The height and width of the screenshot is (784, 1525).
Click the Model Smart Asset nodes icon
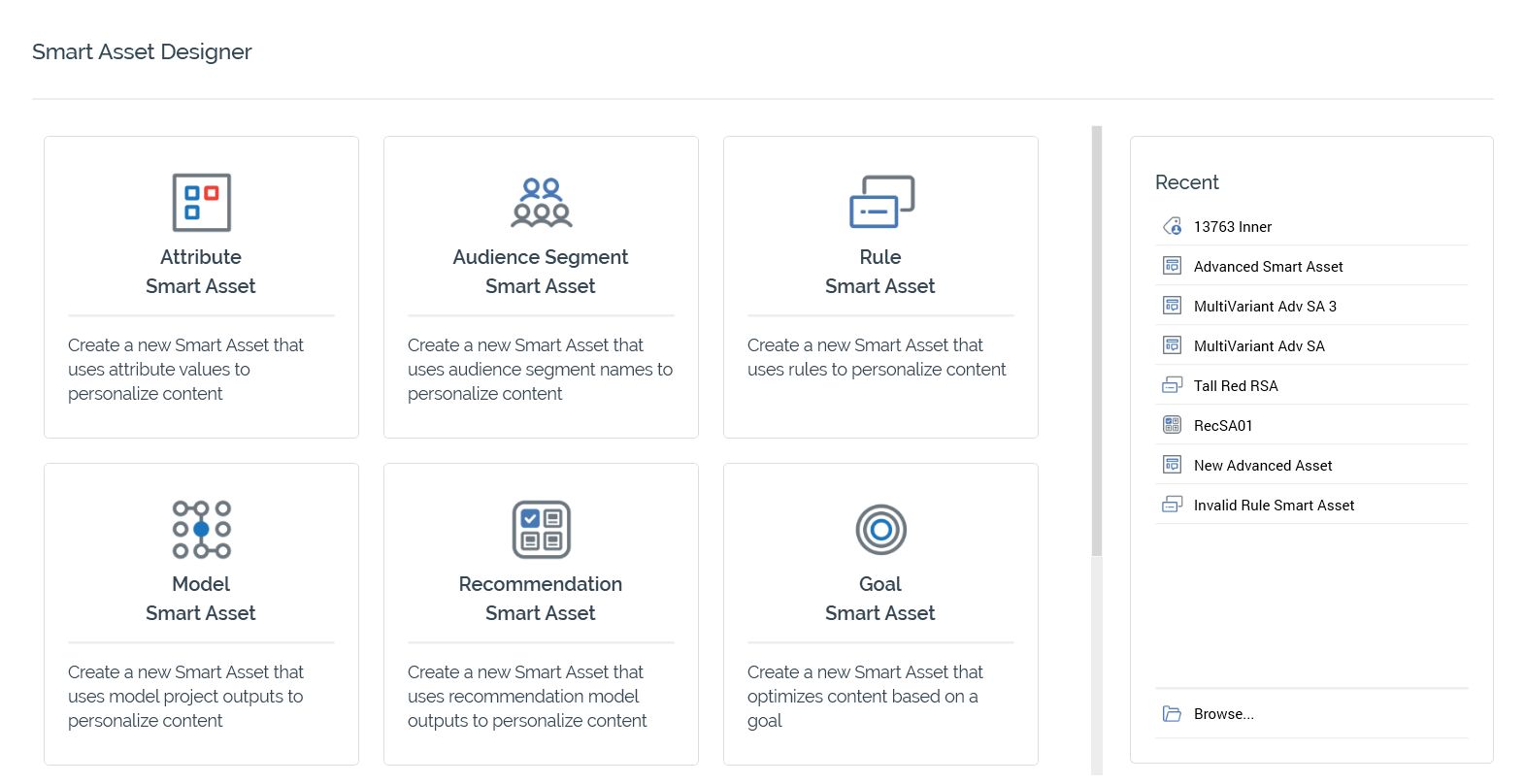(x=201, y=530)
